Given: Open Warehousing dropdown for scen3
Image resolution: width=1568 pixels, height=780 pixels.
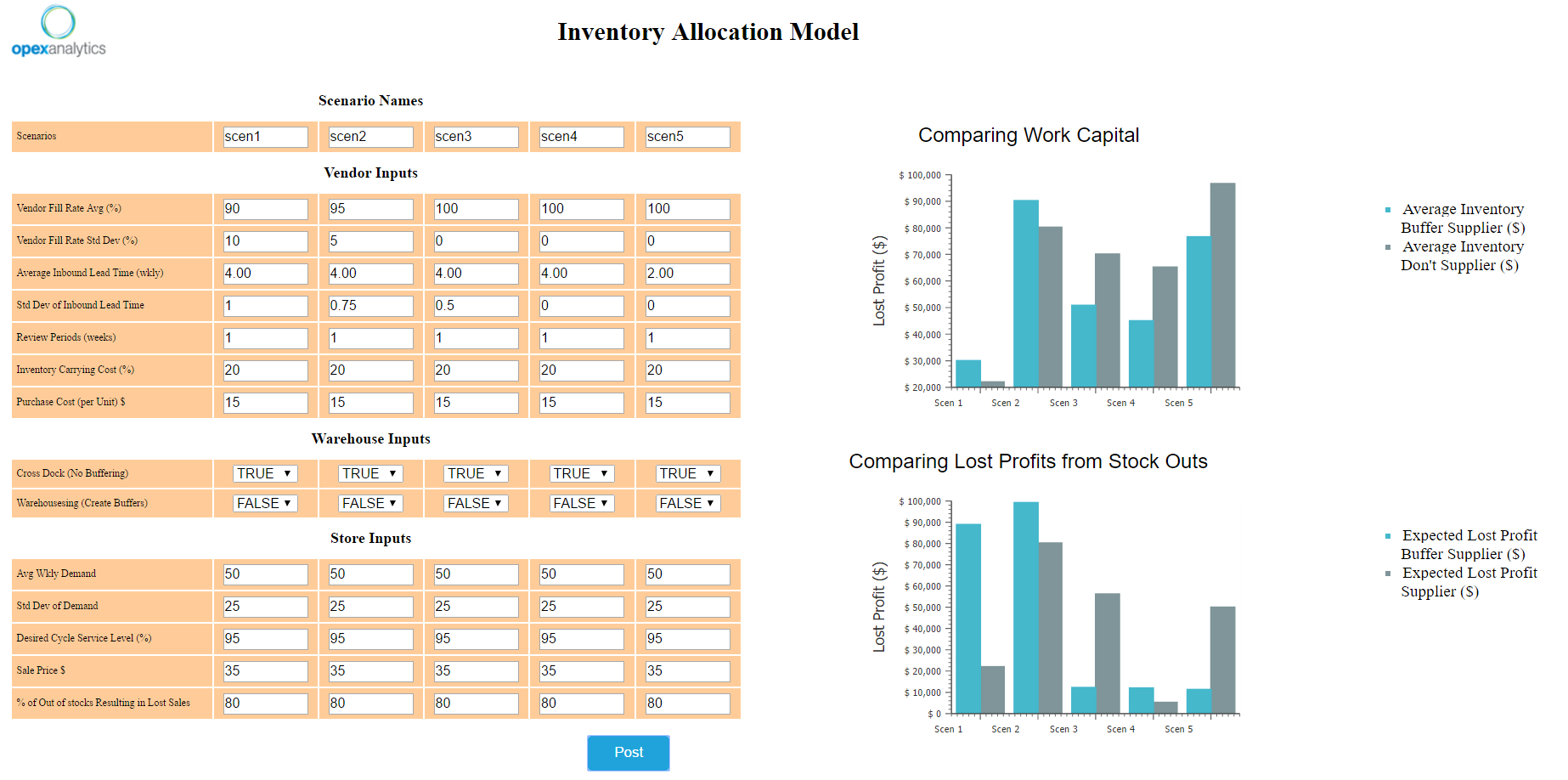Looking at the screenshot, I should point(476,504).
